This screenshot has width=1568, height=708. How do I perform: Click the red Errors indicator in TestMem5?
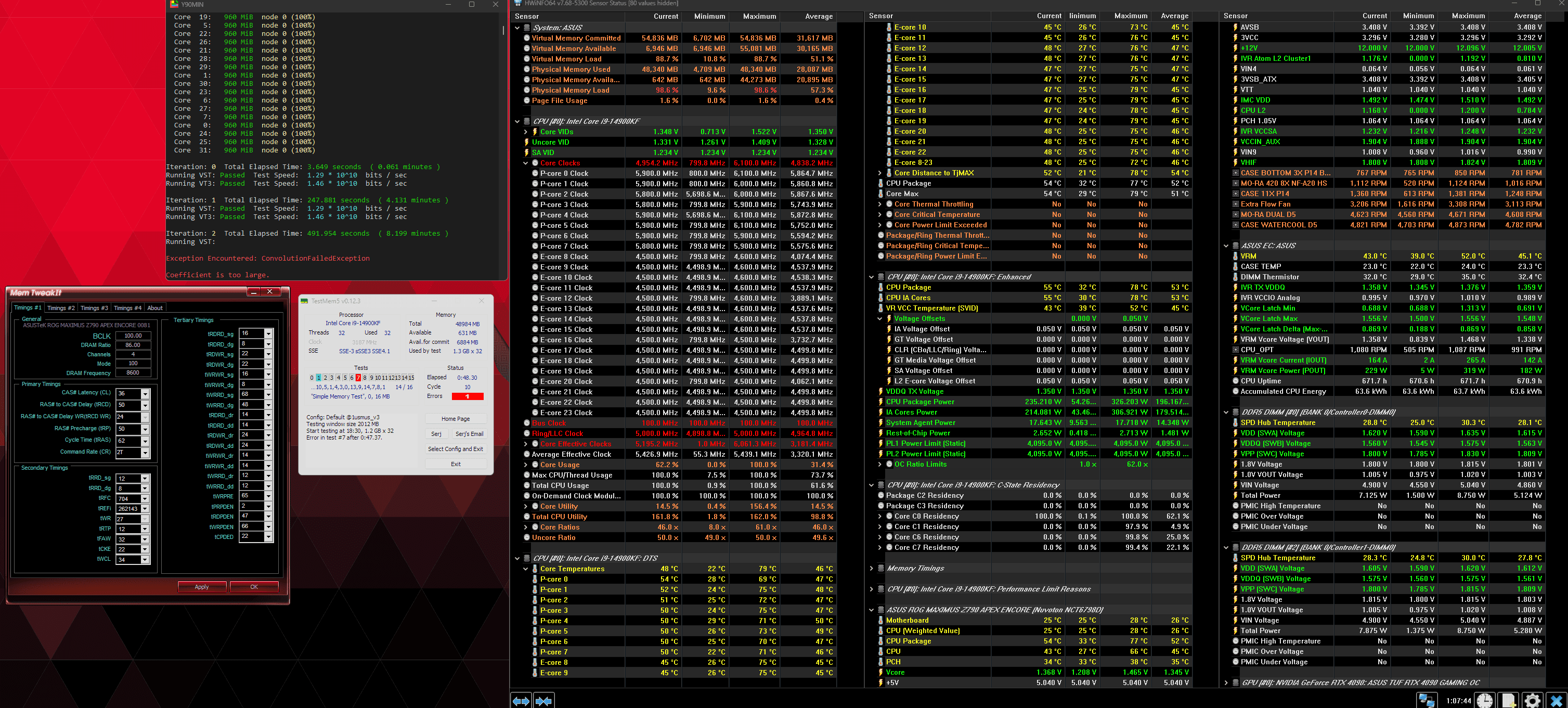468,396
